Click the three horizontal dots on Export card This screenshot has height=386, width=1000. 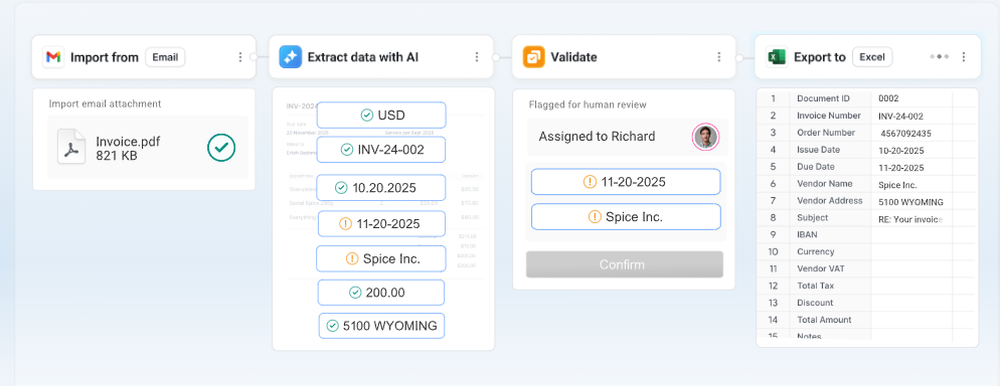click(939, 57)
